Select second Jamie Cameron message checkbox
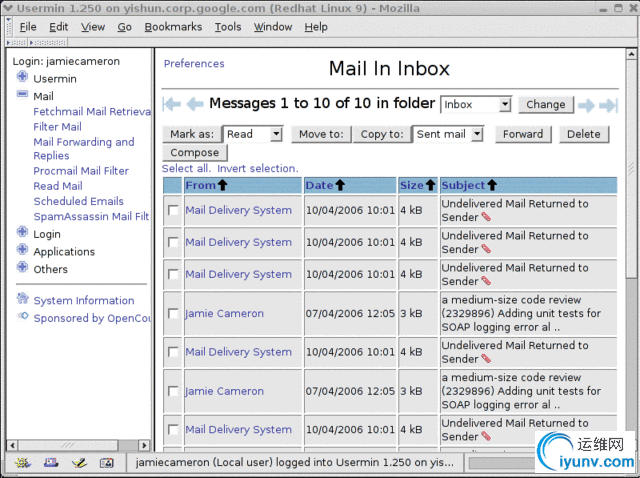The width and height of the screenshot is (640, 478). [173, 391]
